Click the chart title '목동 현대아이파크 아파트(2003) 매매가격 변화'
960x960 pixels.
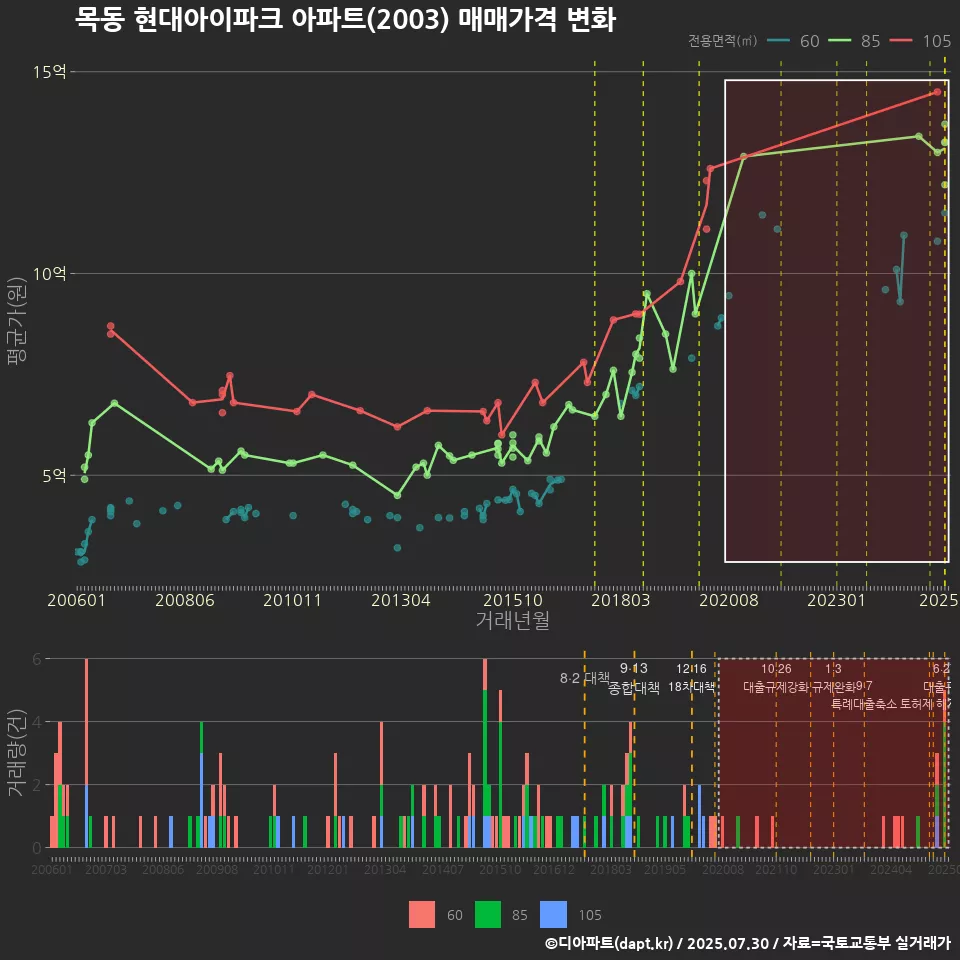pos(345,19)
